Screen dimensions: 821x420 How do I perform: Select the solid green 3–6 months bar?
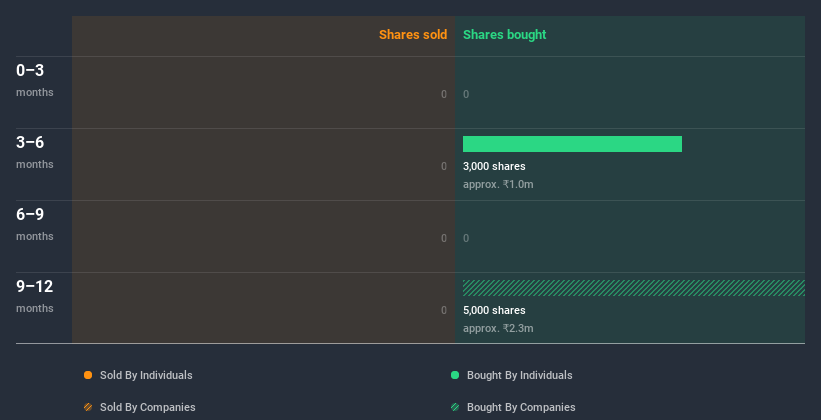[572, 144]
